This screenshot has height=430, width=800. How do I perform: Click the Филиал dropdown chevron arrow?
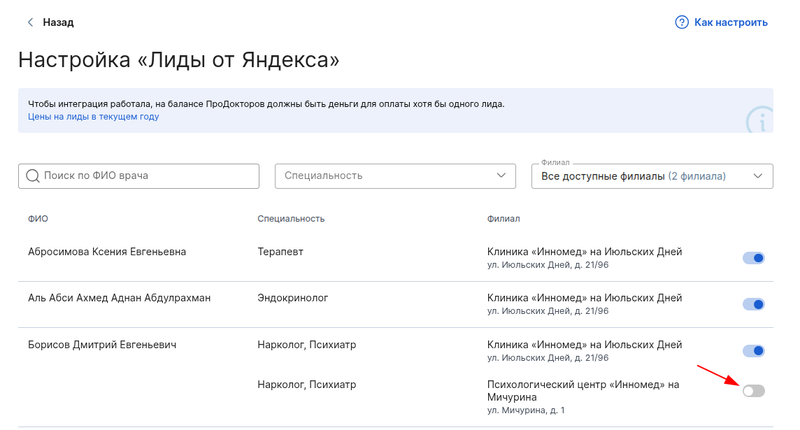[x=758, y=176]
